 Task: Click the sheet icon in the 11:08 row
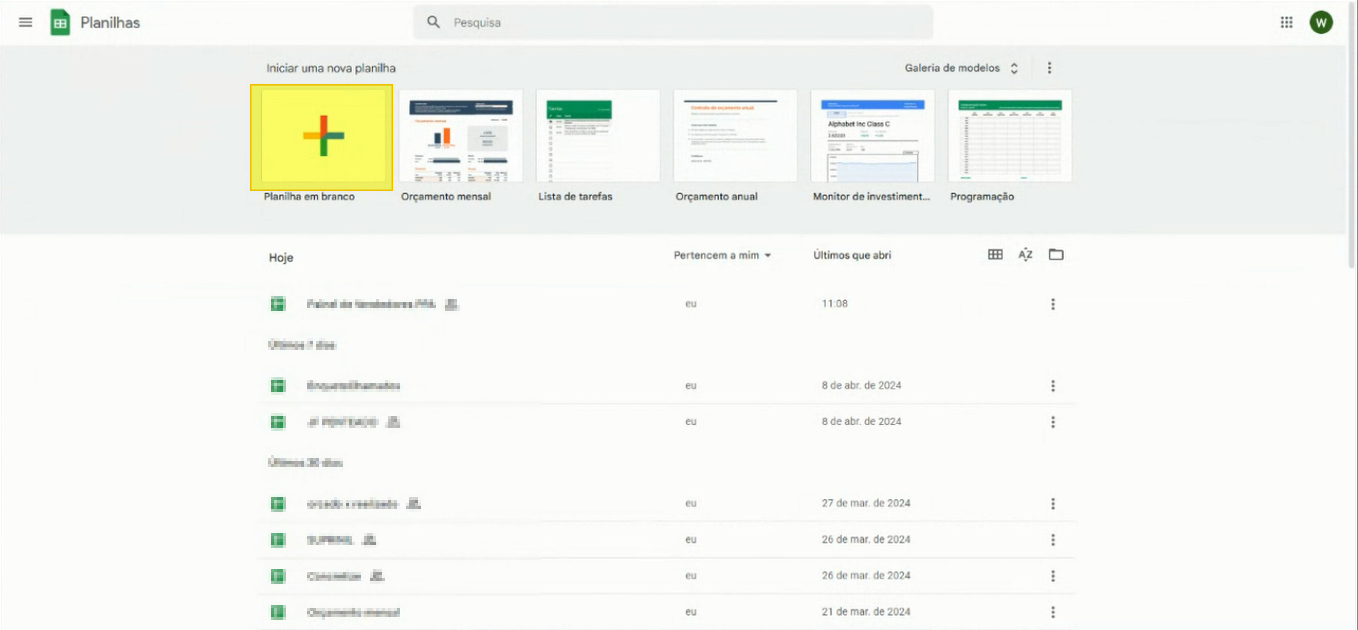tap(278, 304)
